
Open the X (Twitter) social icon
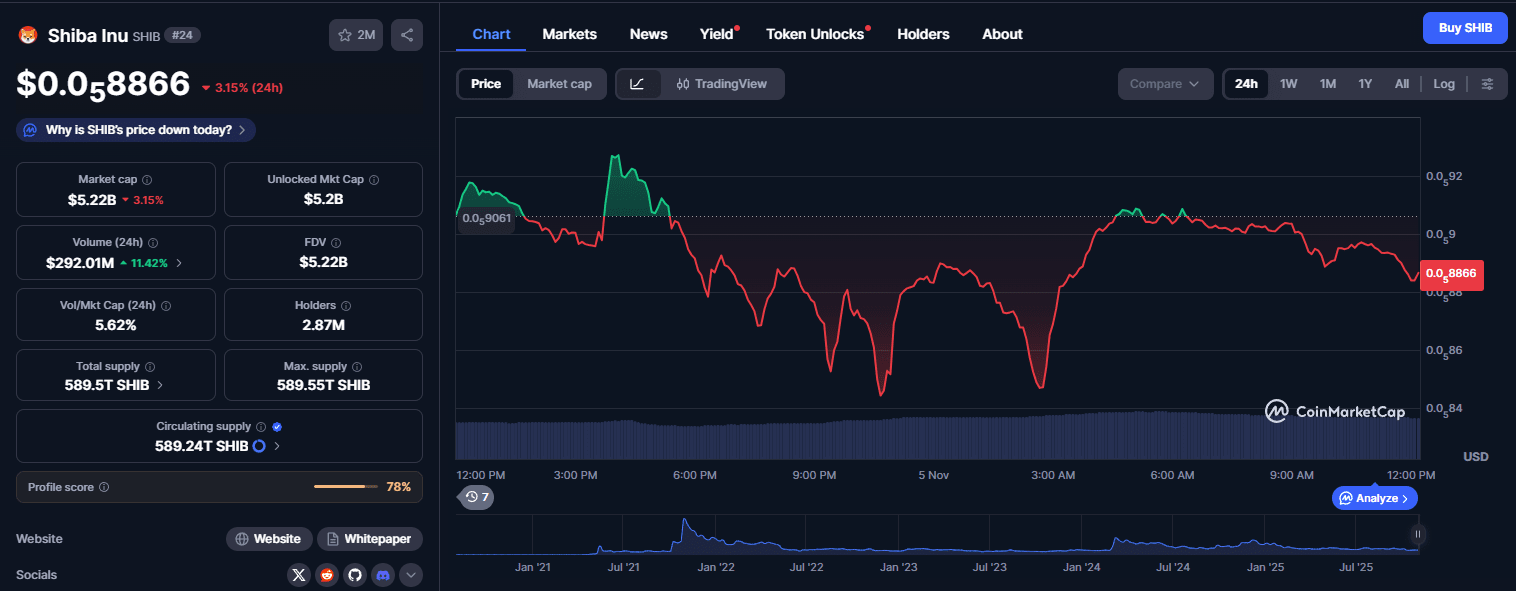299,575
